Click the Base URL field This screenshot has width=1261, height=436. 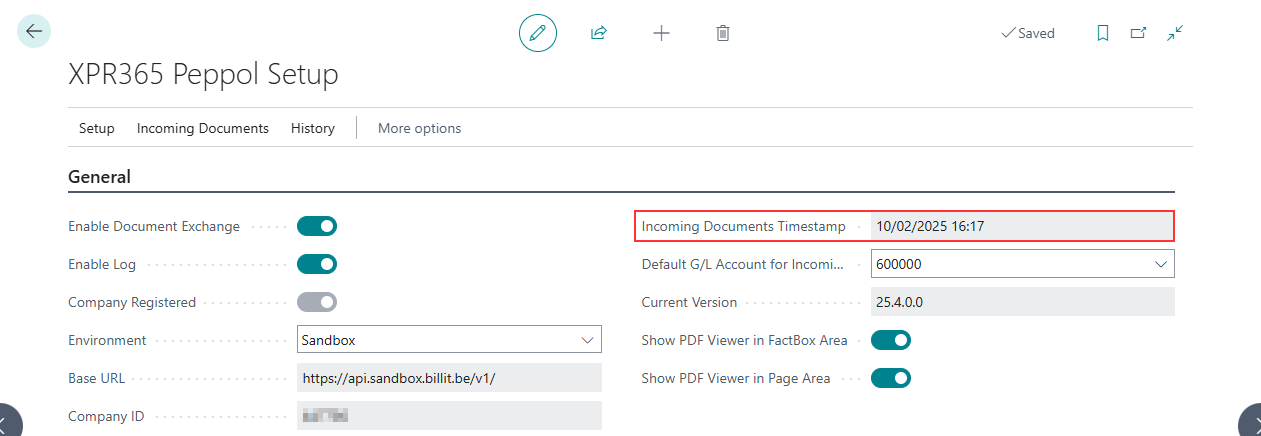point(449,378)
